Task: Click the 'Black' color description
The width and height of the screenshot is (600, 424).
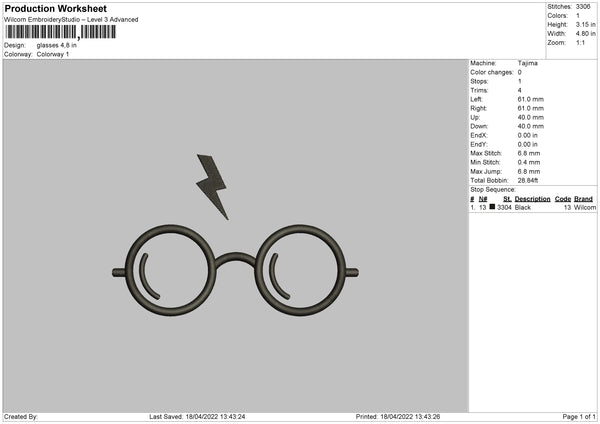Action: tap(523, 207)
